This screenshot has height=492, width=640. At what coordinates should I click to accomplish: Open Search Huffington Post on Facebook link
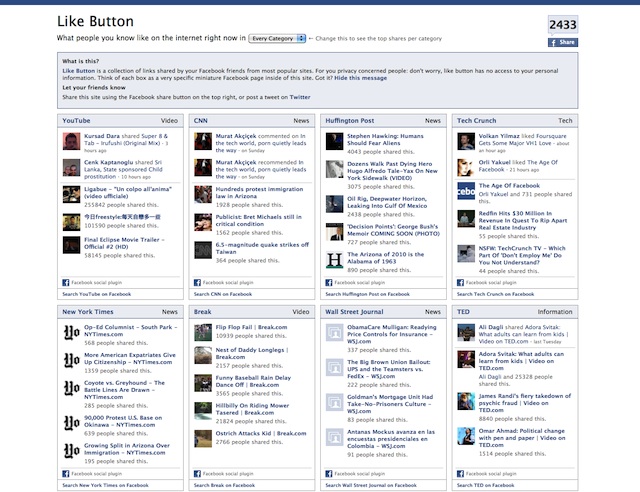367,294
